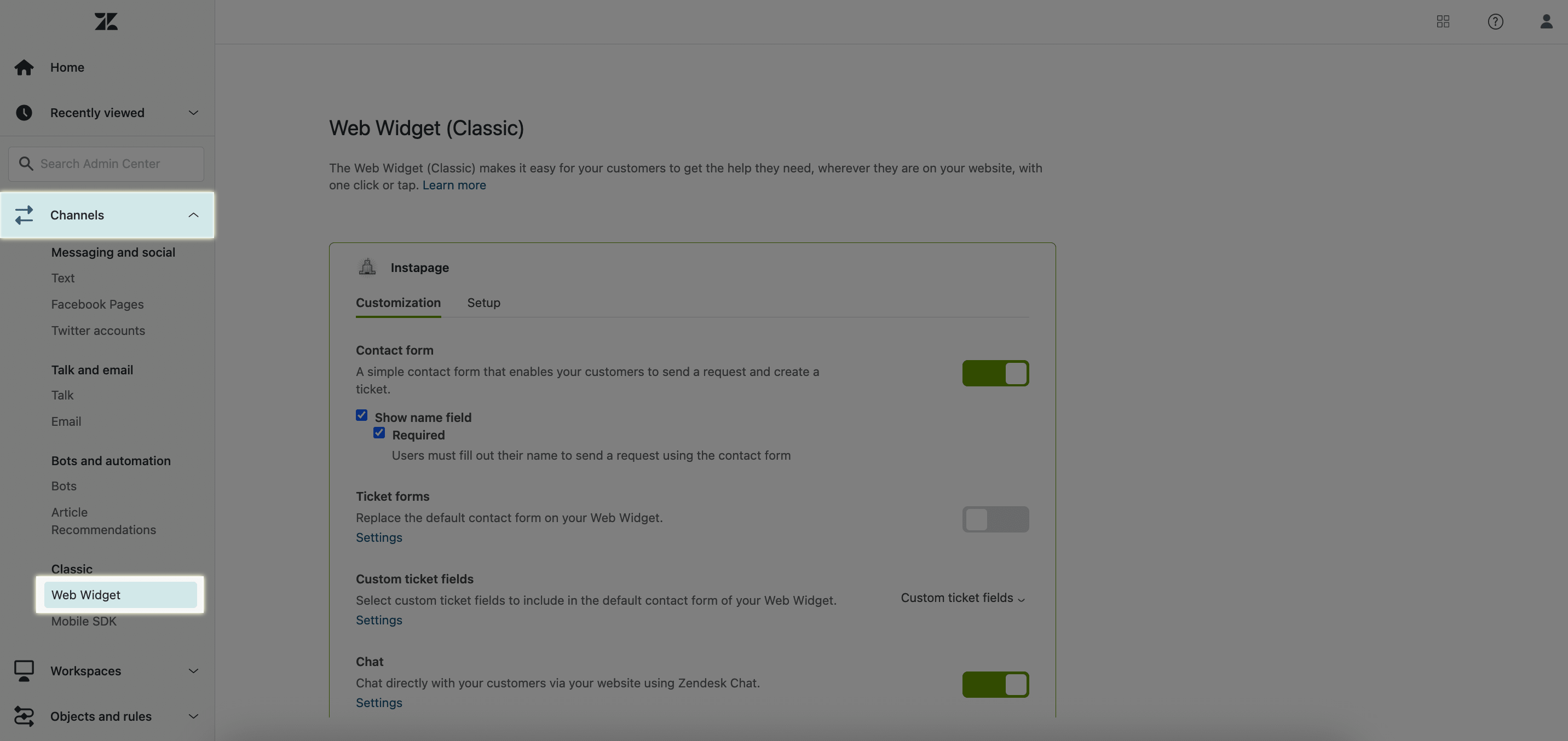
Task: Click the Workspaces monitor icon
Action: [x=24, y=670]
